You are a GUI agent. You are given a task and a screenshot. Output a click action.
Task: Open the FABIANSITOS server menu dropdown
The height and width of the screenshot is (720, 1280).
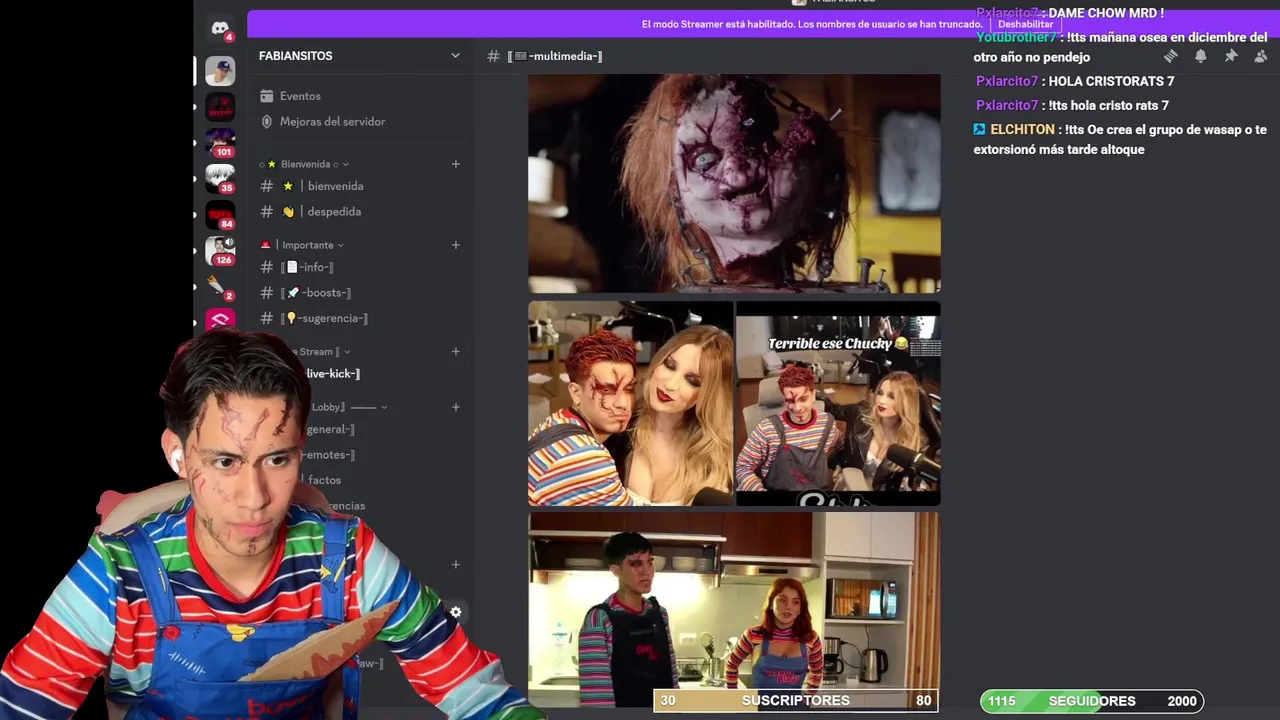pyautogui.click(x=455, y=56)
